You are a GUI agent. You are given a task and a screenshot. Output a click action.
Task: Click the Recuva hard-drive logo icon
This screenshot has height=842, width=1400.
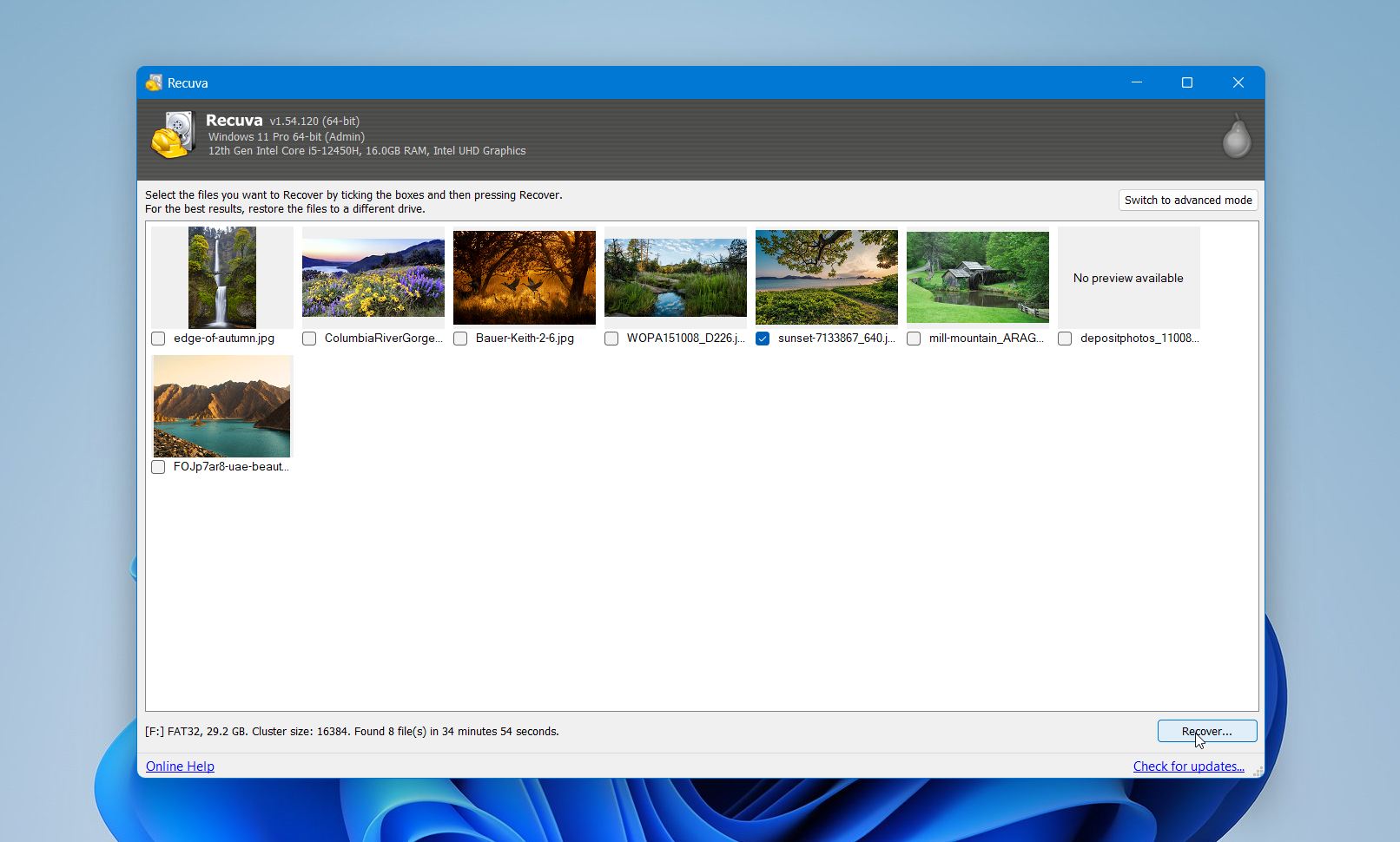click(173, 135)
